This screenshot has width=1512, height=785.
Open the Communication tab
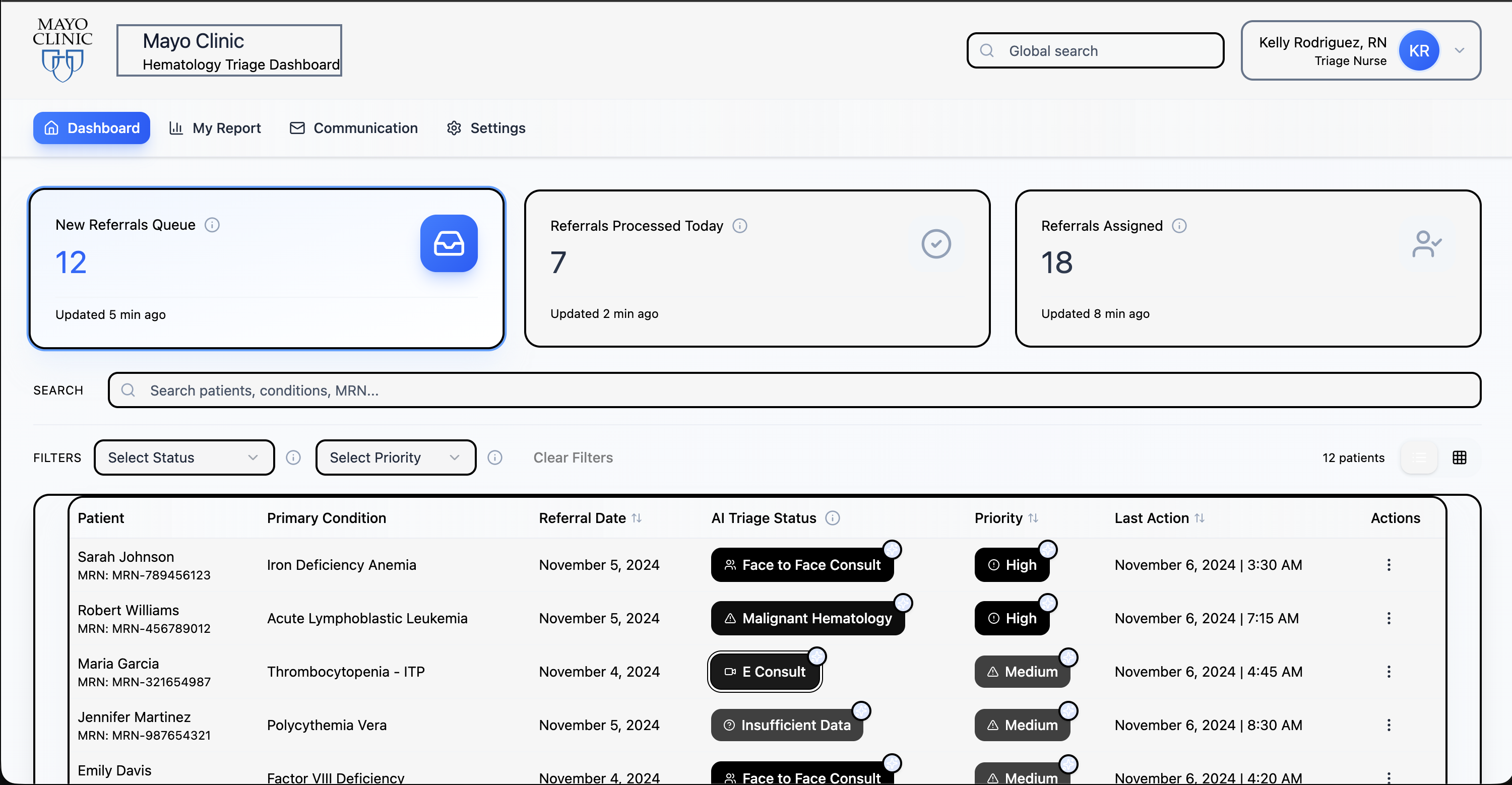(353, 128)
